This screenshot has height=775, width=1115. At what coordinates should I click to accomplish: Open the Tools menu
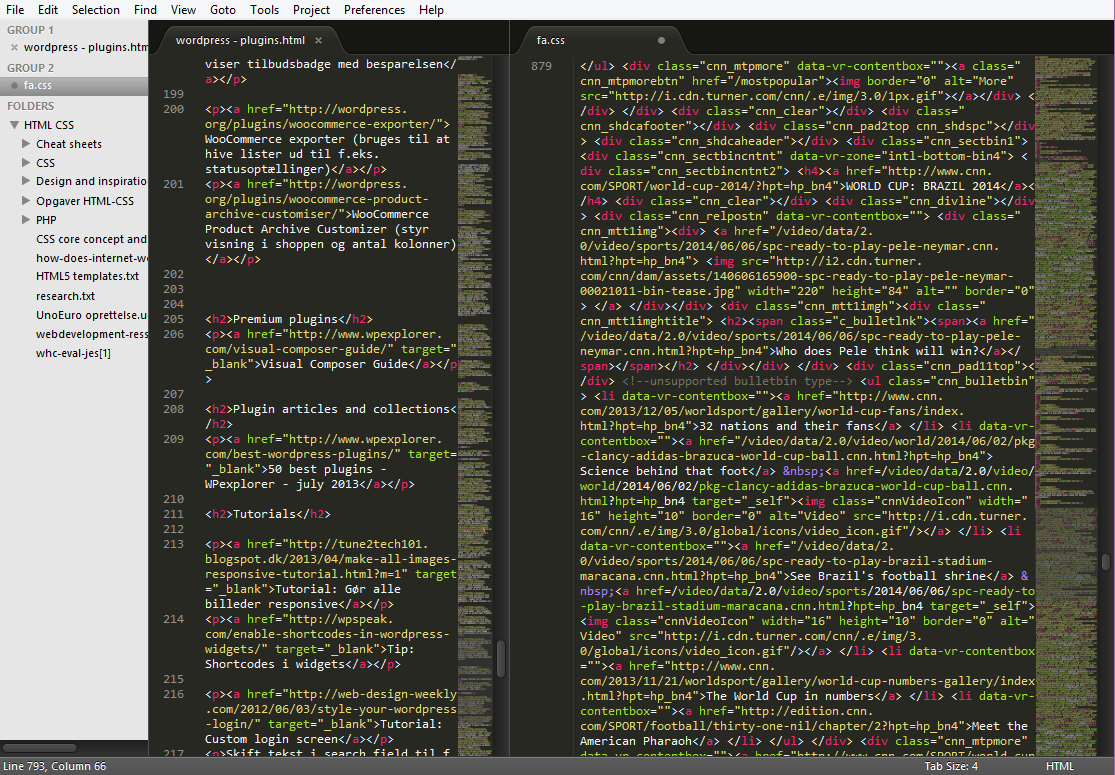point(265,10)
